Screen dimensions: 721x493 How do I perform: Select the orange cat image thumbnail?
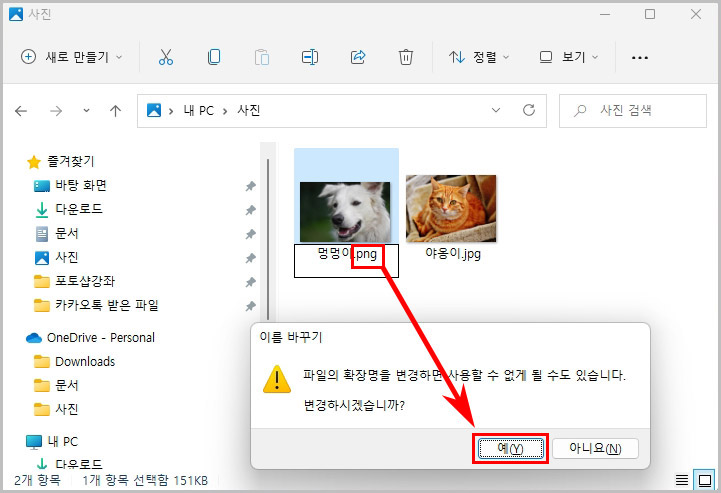(x=451, y=208)
